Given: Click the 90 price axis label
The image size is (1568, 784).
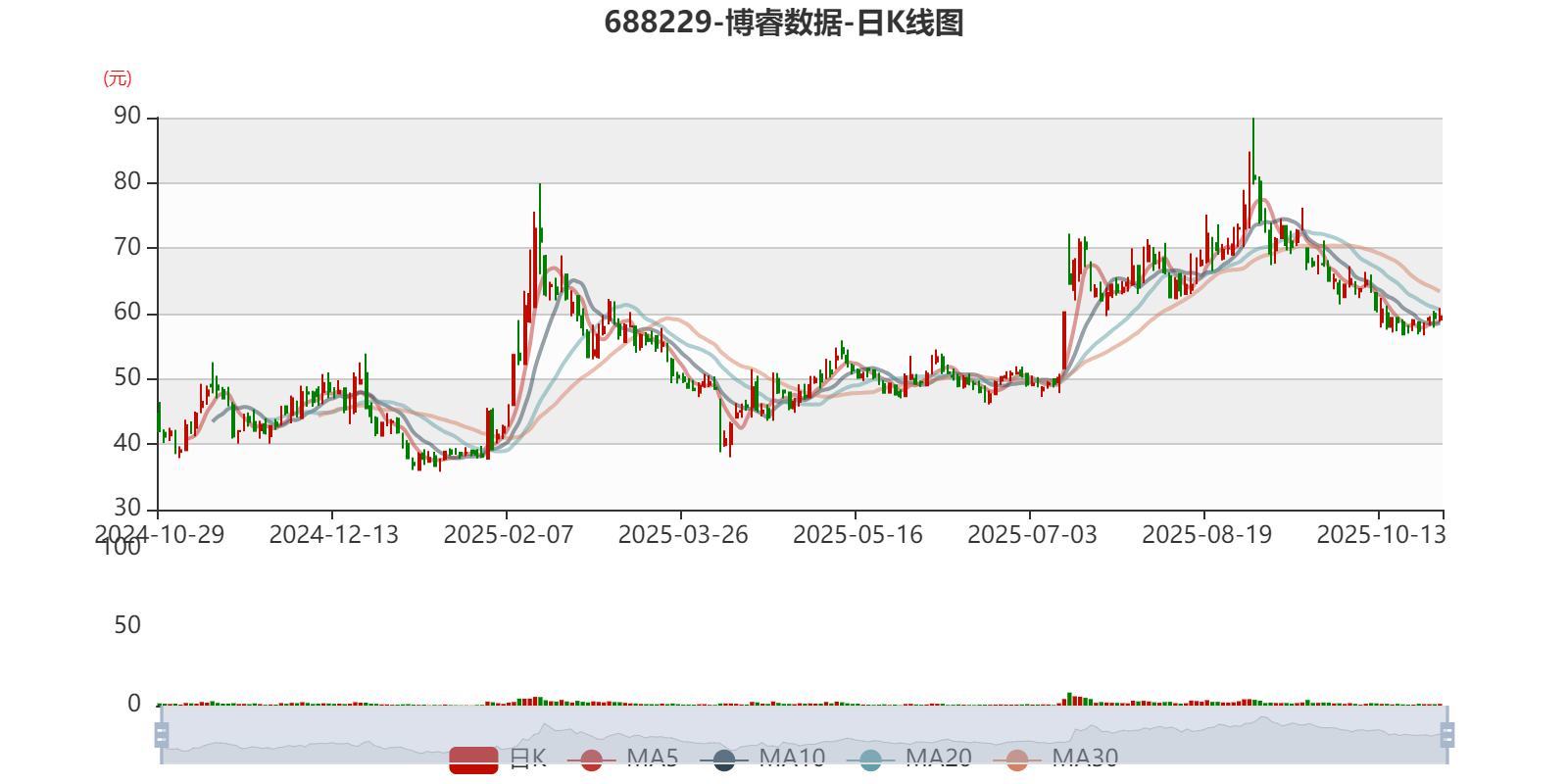Looking at the screenshot, I should click(127, 117).
